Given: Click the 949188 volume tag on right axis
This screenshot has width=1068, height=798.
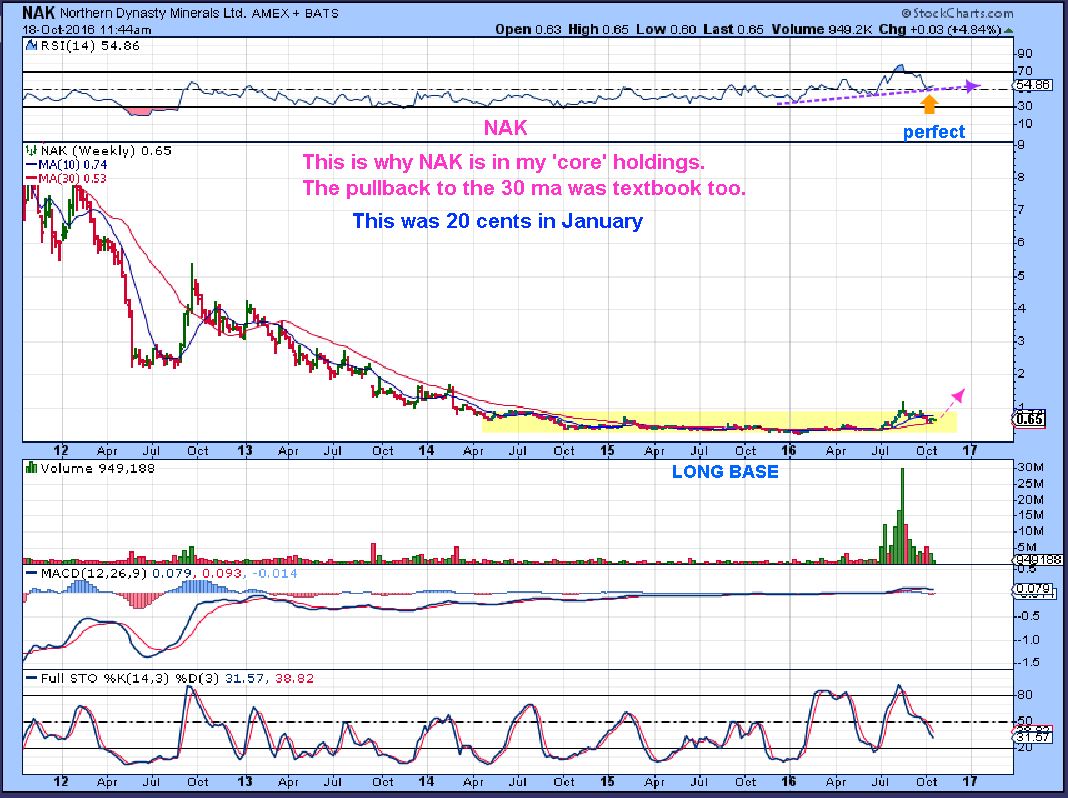Looking at the screenshot, I should [x=1039, y=559].
